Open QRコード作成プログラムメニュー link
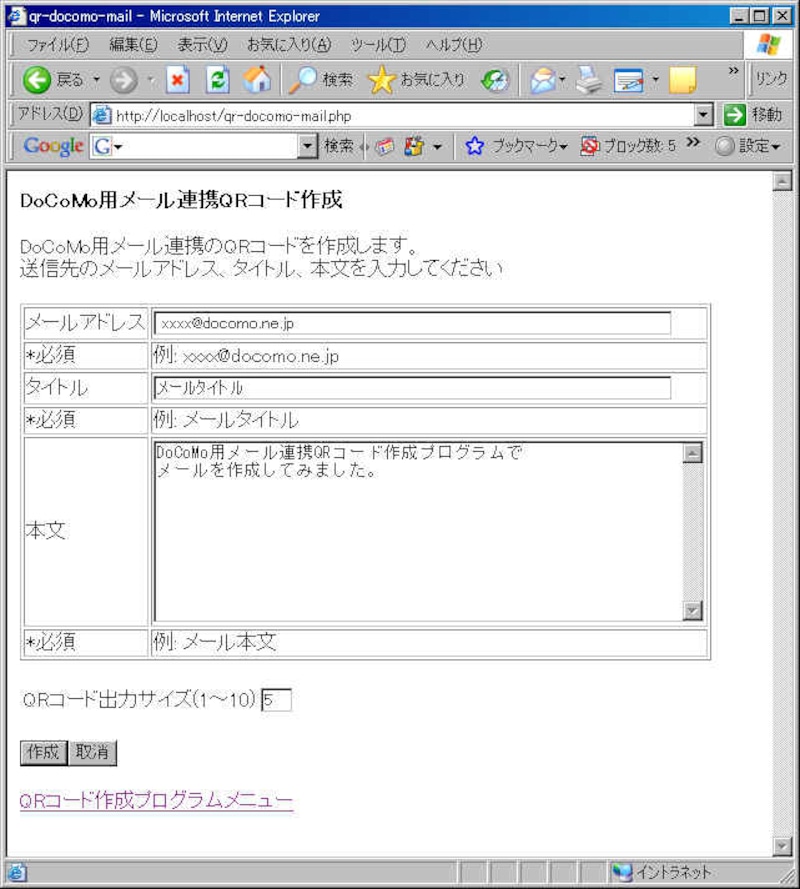The height and width of the screenshot is (889, 800). (156, 801)
